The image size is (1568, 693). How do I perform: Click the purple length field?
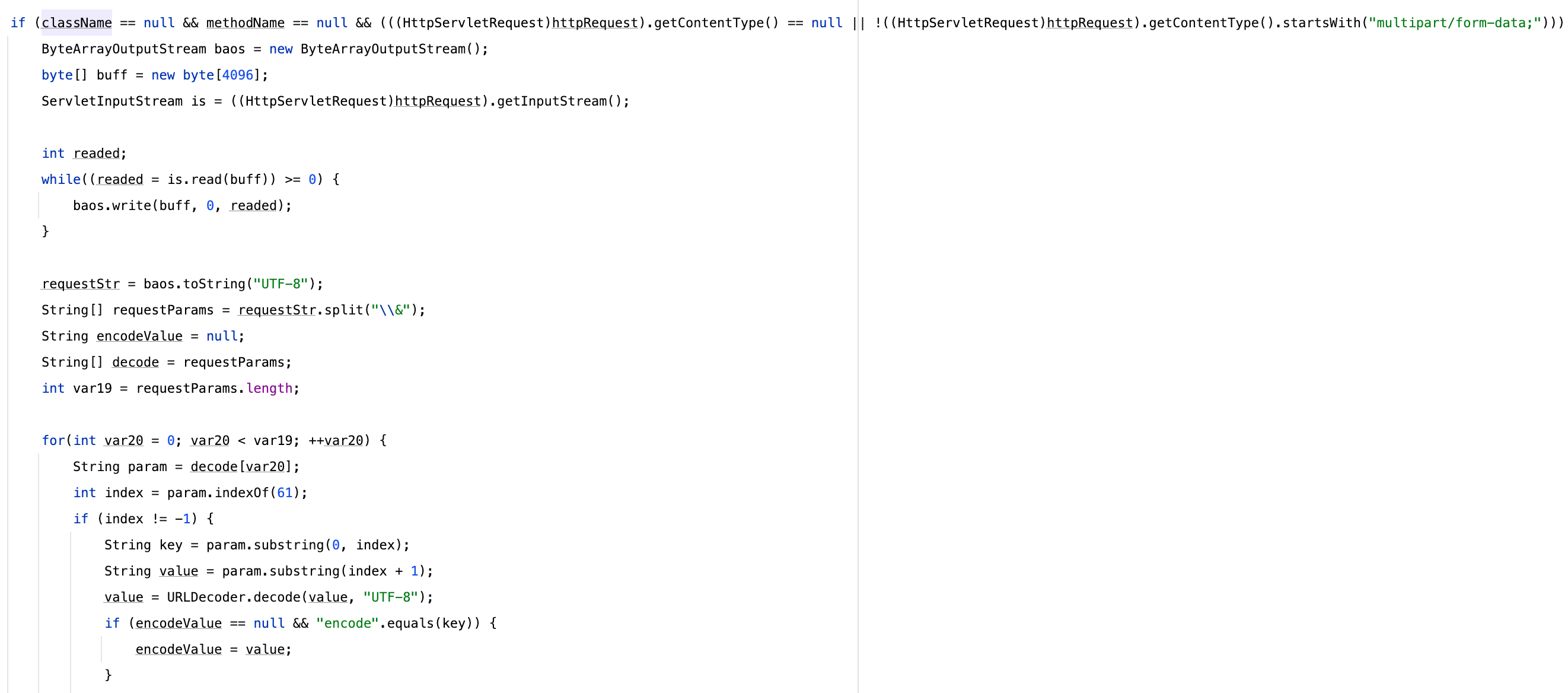pyautogui.click(x=269, y=389)
